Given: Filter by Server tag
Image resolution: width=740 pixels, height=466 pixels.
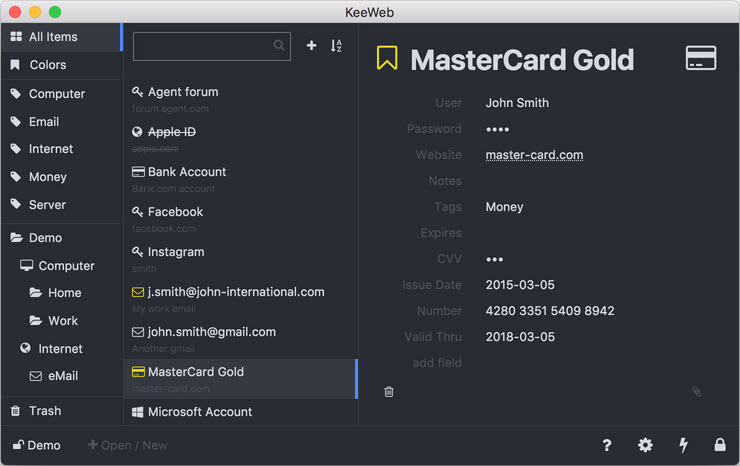Looking at the screenshot, I should coord(61,204).
